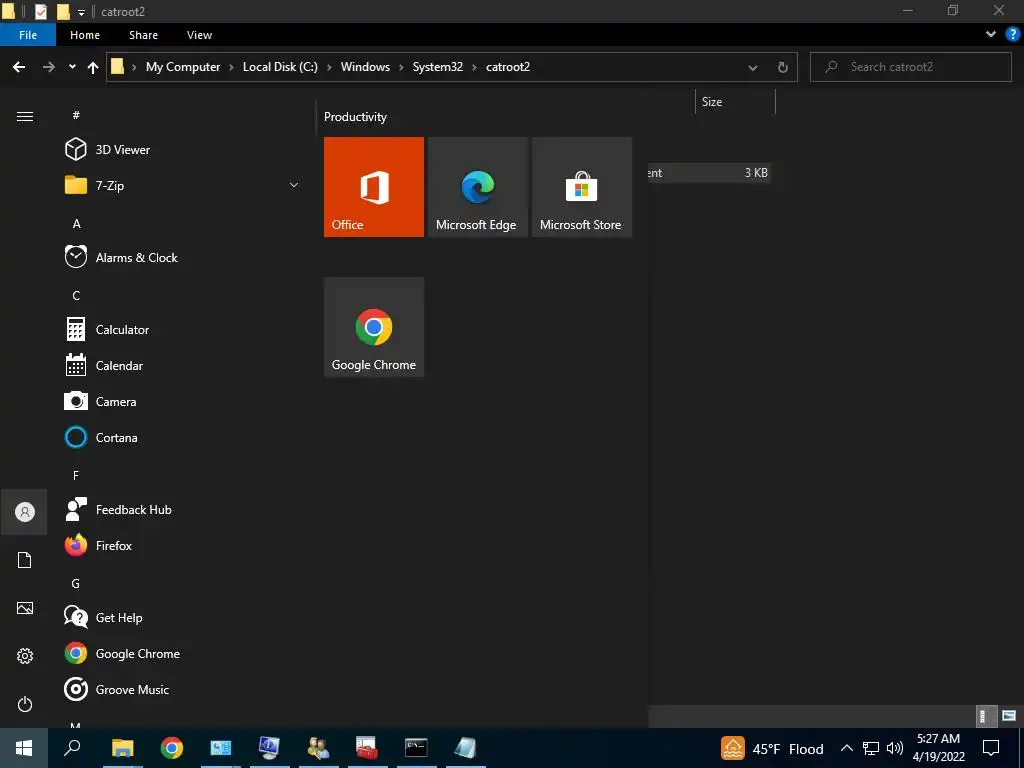Click the Search catroot2 field
Screen dimensions: 1024x768
tap(910, 67)
